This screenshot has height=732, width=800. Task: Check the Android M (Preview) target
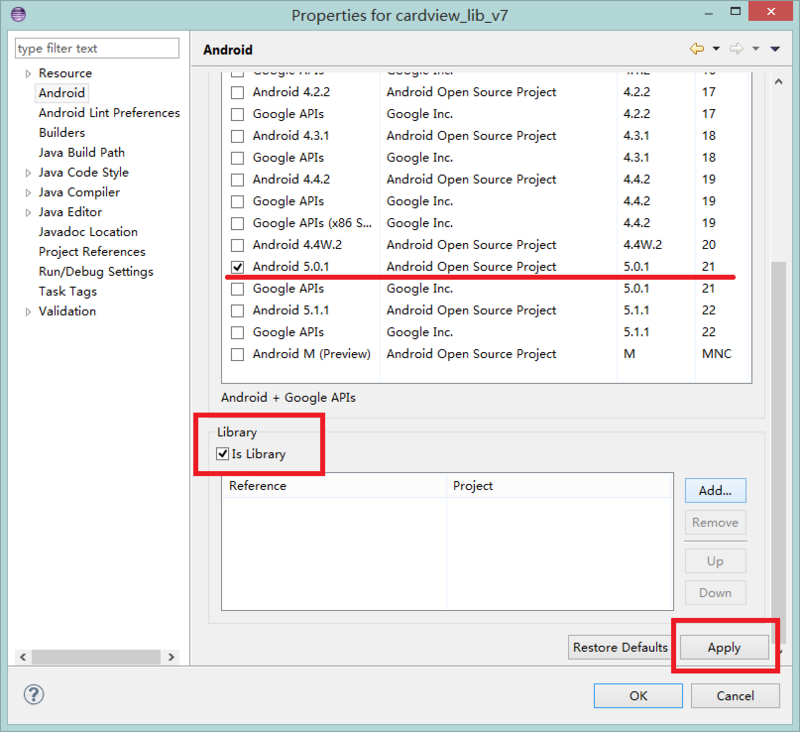tap(237, 355)
